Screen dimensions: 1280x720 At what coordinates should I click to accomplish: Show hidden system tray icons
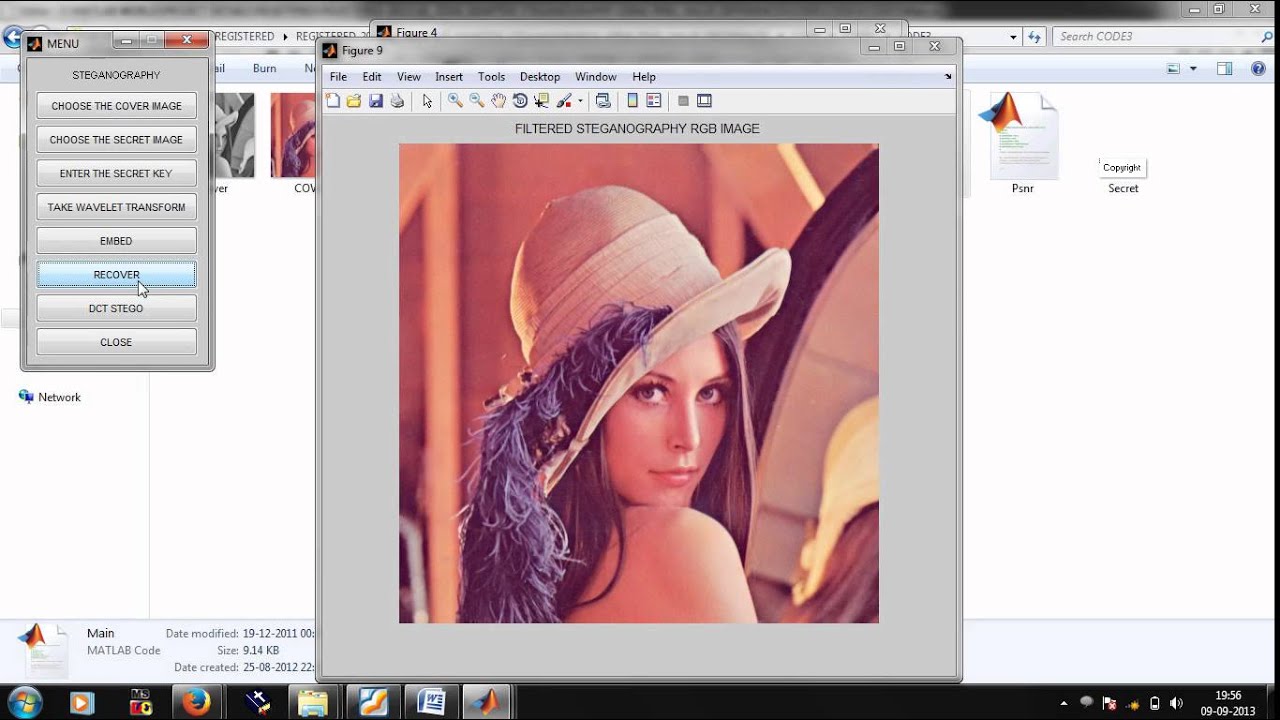(x=1063, y=703)
